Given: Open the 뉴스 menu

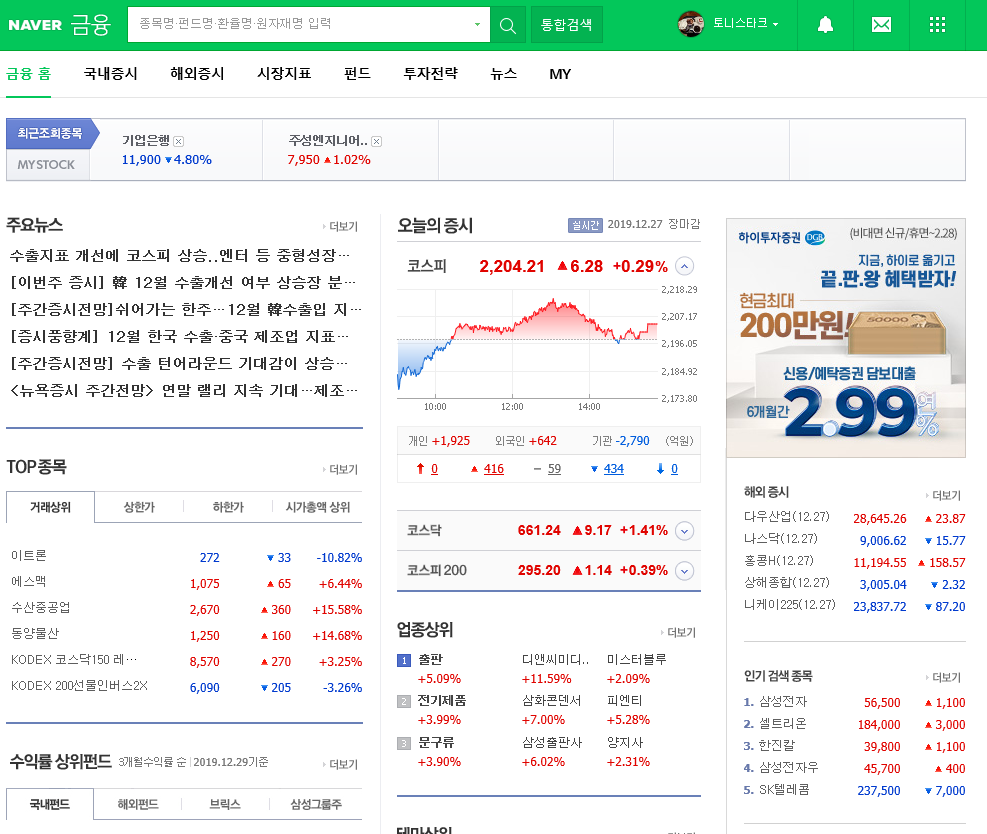Looking at the screenshot, I should (x=504, y=74).
